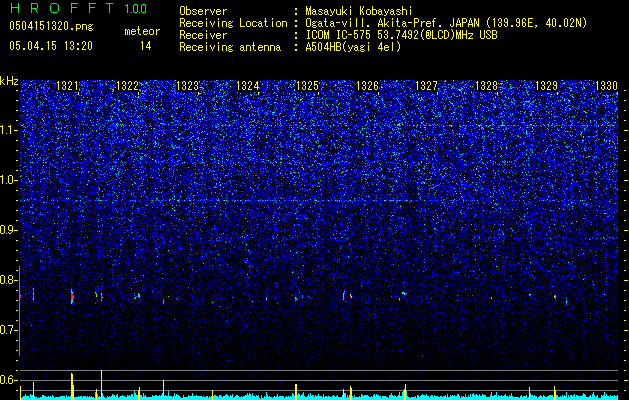Screen dimensions: 629x400
Task: Click the 0.9 kHz axis label
Action: [9, 230]
